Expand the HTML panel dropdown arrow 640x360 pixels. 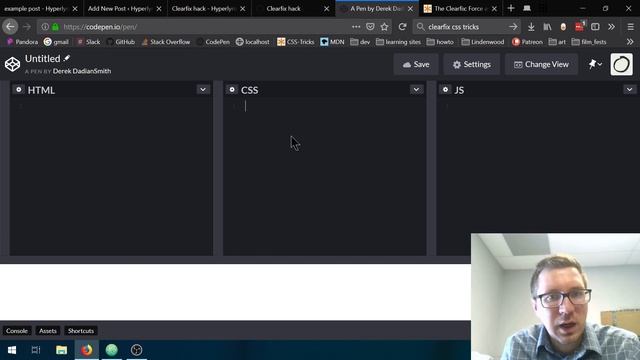pos(203,89)
